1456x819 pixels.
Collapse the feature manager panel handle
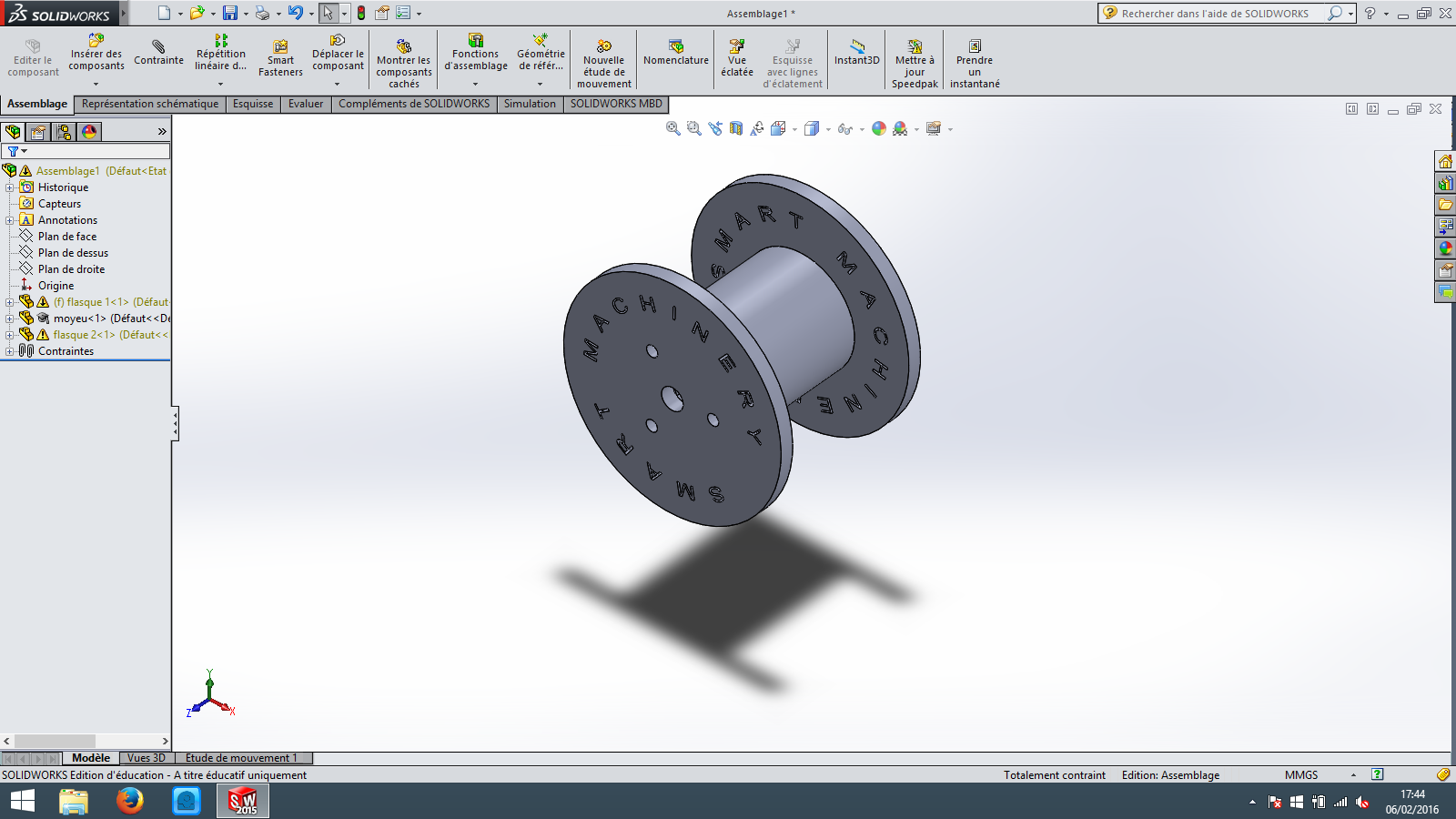[175, 424]
